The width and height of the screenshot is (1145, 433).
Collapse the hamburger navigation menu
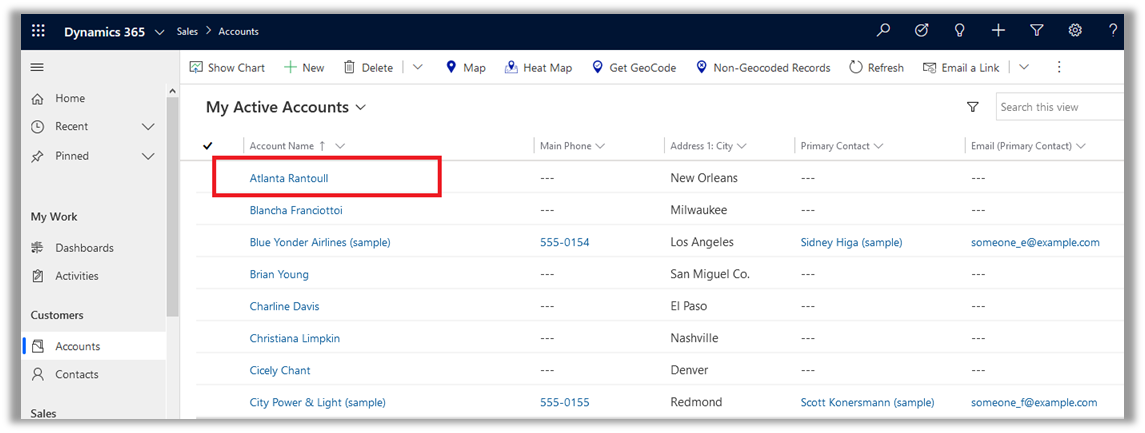tap(38, 67)
